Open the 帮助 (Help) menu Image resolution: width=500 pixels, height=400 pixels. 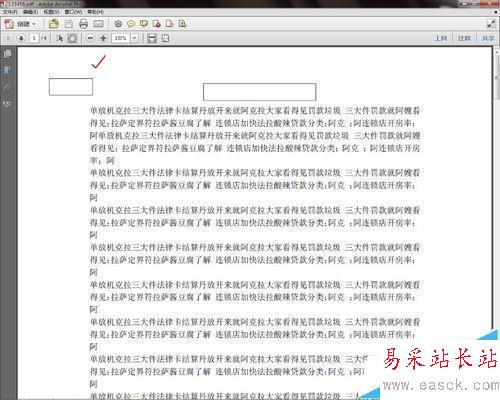point(96,12)
